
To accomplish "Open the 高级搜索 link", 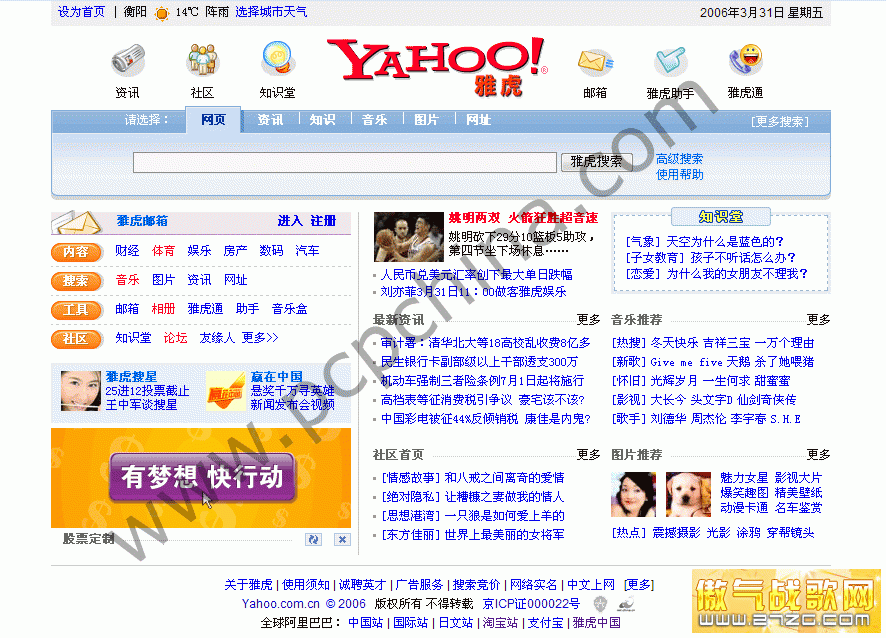I will (x=679, y=159).
